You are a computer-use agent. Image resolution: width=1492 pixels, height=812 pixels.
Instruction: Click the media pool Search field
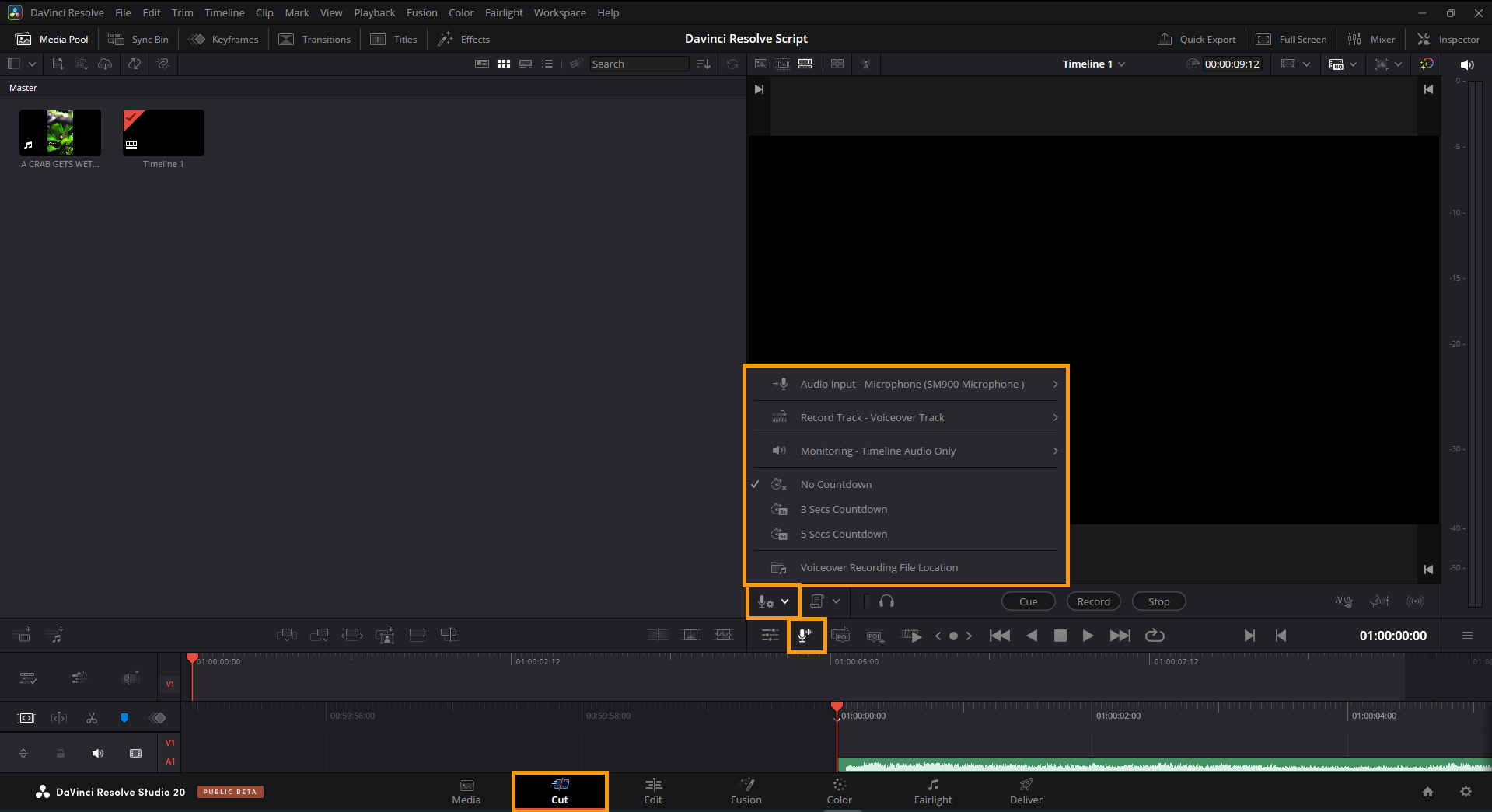(x=639, y=64)
